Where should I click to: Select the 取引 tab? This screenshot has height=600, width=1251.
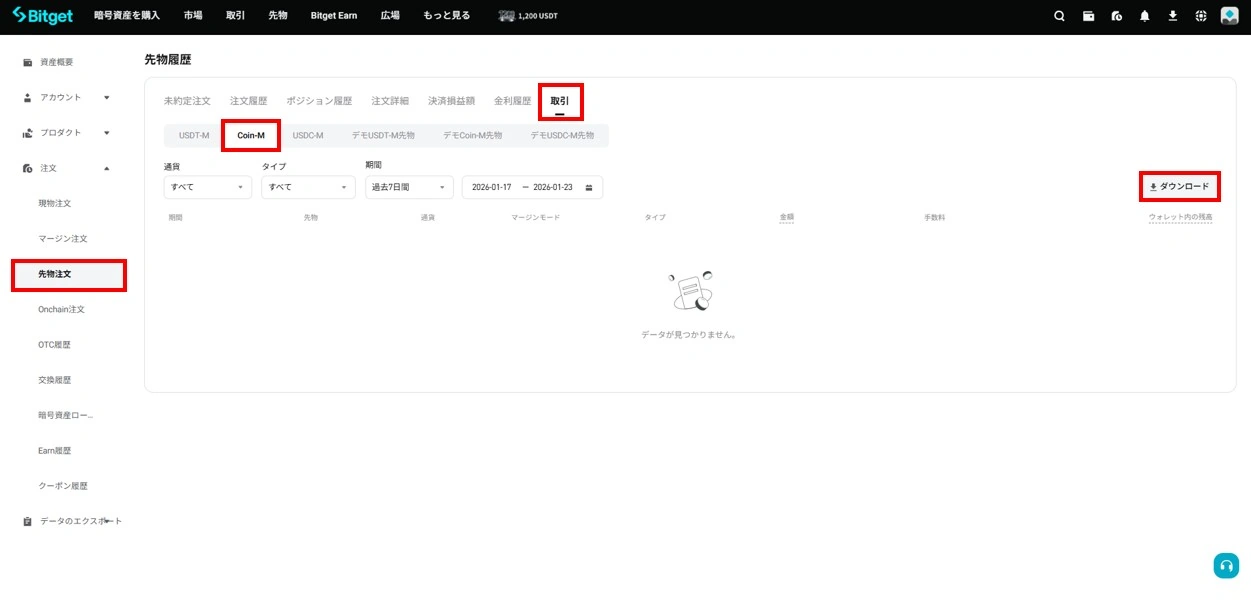[560, 101]
